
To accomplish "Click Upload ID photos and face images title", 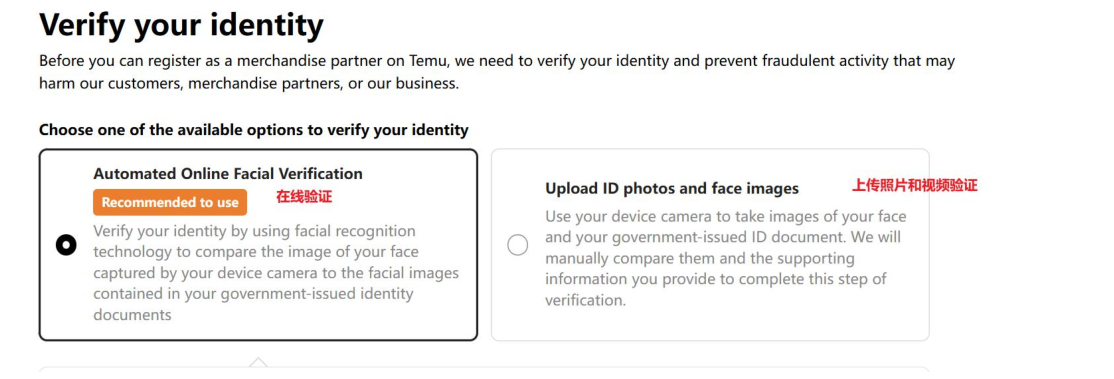I will pos(672,188).
